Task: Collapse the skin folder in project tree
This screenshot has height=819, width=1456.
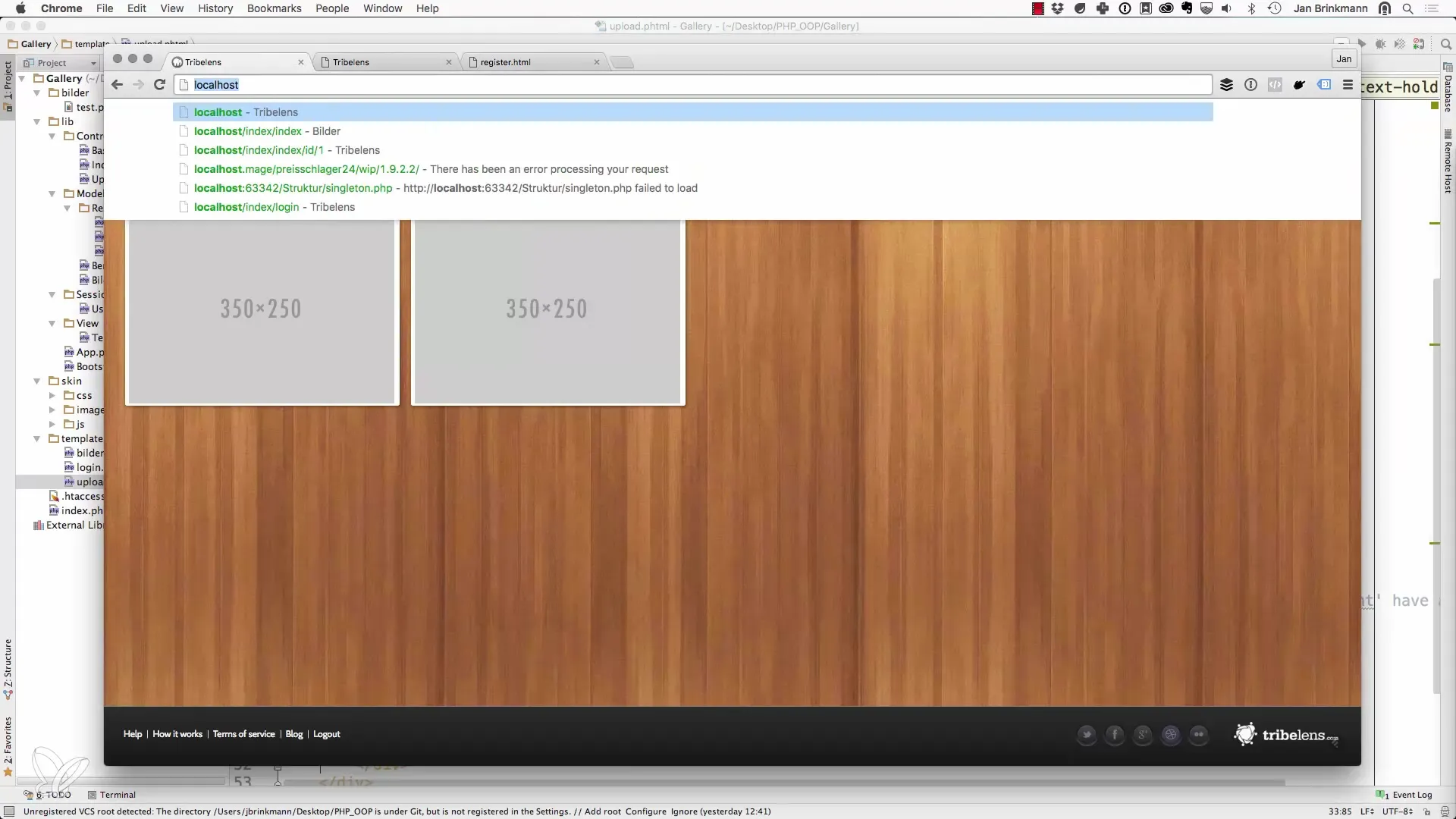Action: click(x=37, y=381)
